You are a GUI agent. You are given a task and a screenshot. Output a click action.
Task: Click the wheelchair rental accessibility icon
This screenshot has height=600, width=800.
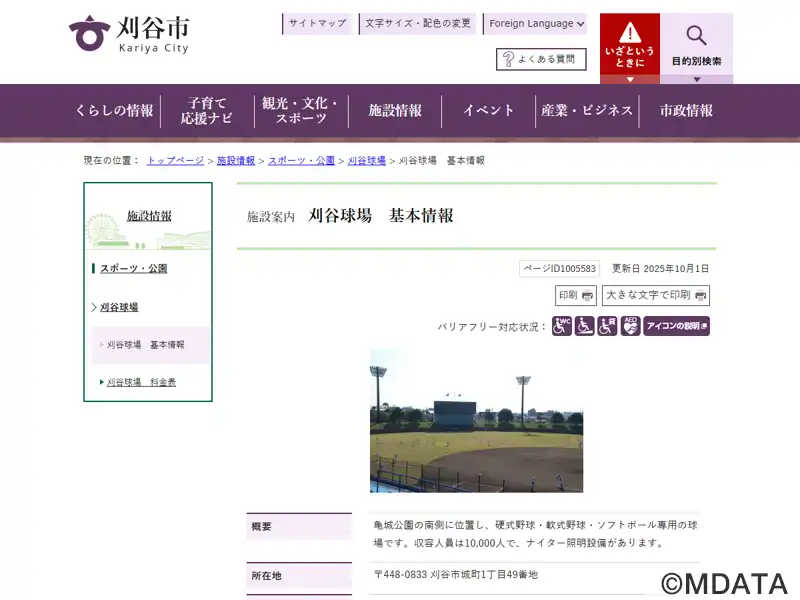point(607,326)
